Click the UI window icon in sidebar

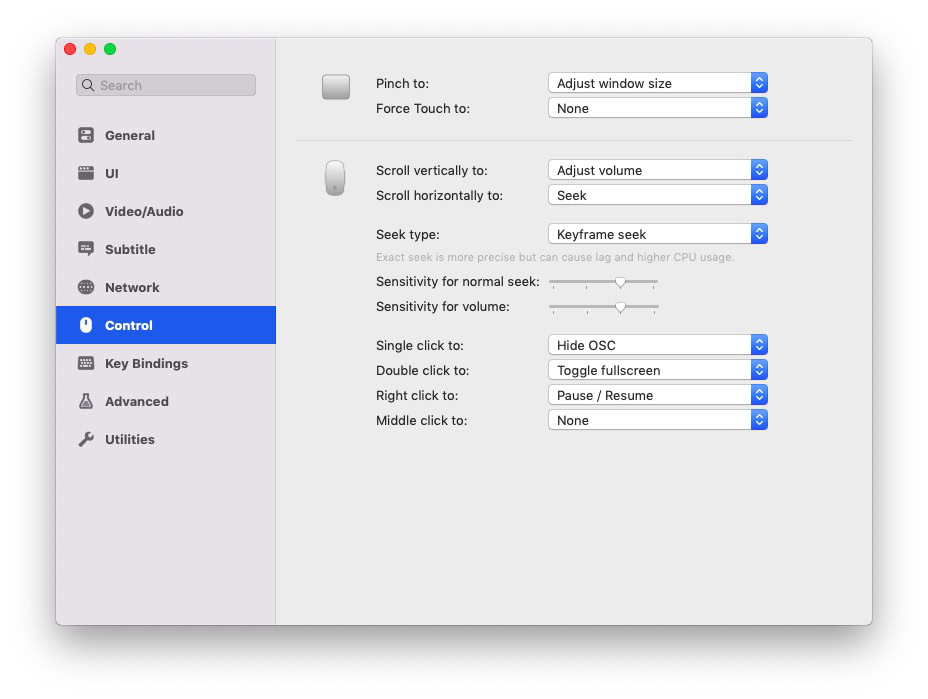tap(86, 173)
